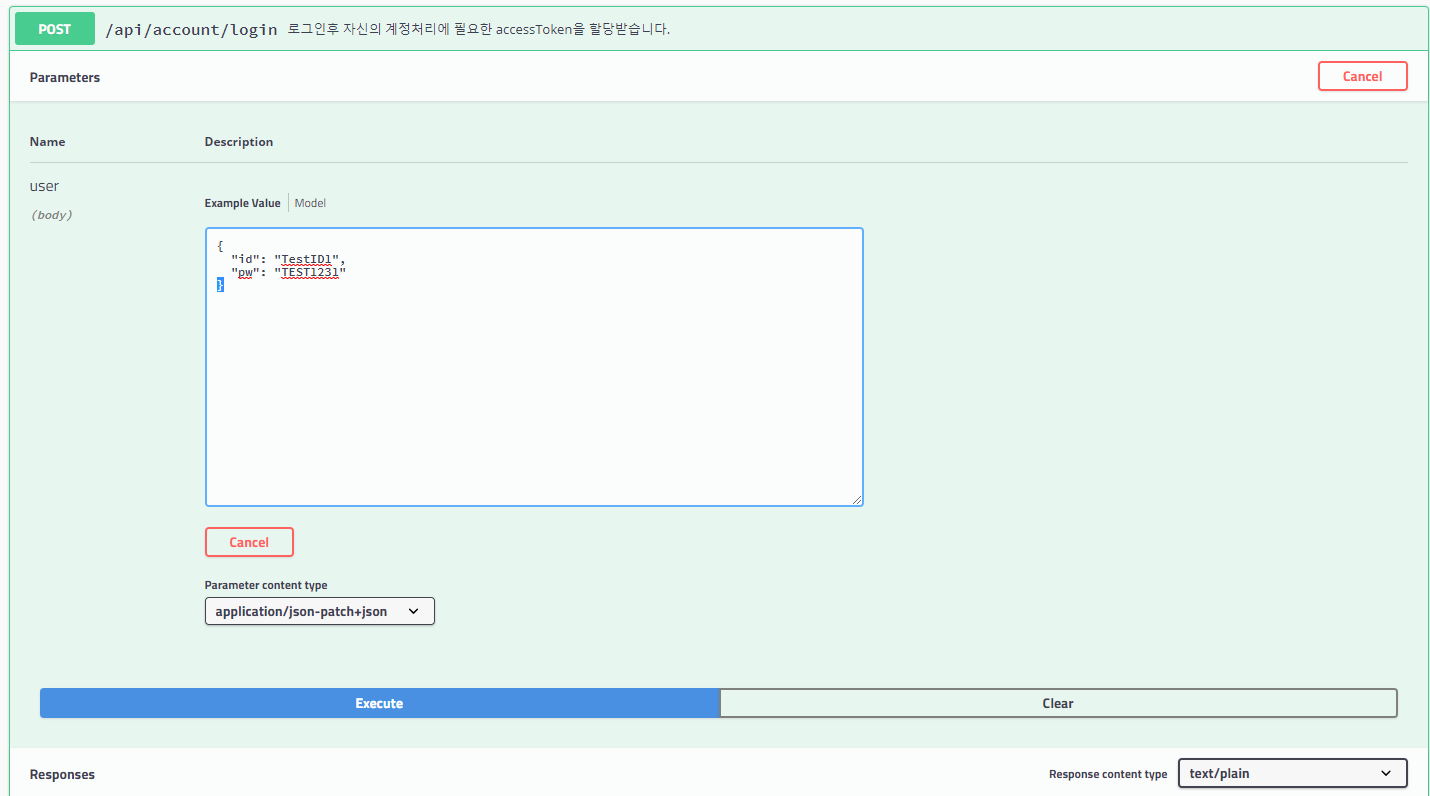The height and width of the screenshot is (796, 1430).
Task: Click the chevron arrow beside application/json-patch+json
Action: tap(414, 611)
